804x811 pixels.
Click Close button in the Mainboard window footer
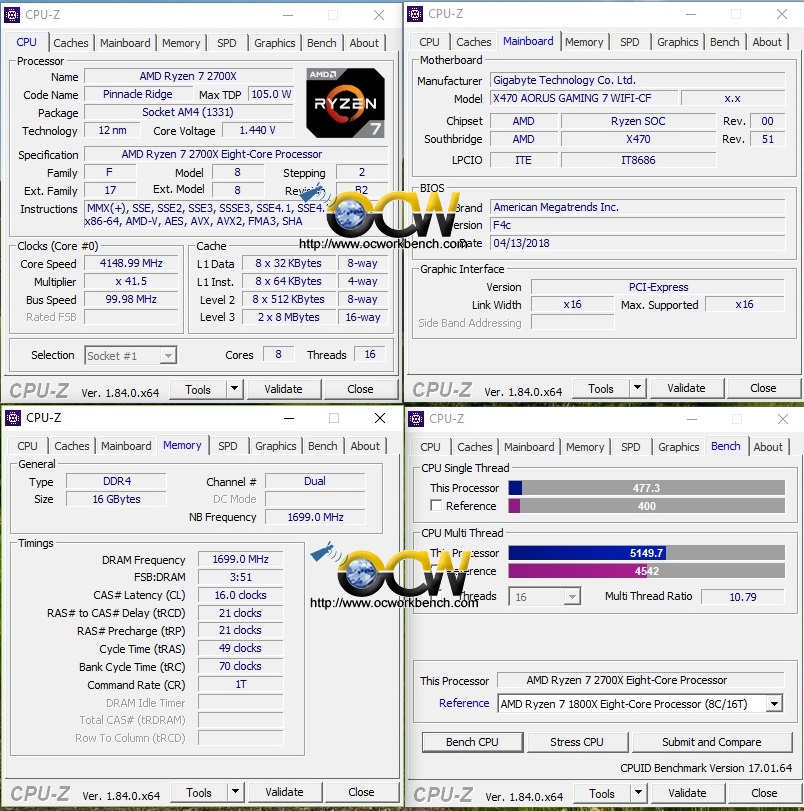click(763, 388)
